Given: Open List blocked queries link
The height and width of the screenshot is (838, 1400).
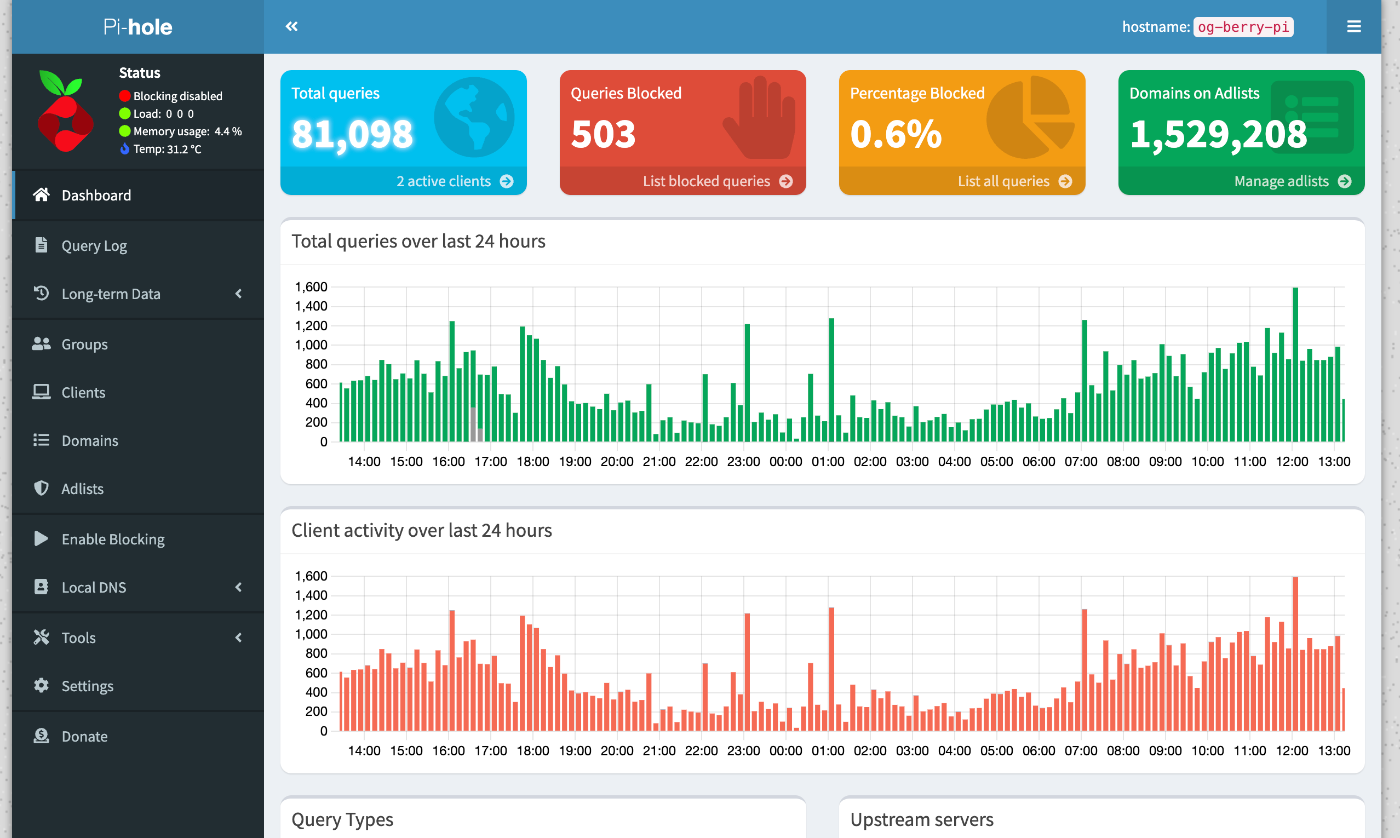Looking at the screenshot, I should coord(683,181).
